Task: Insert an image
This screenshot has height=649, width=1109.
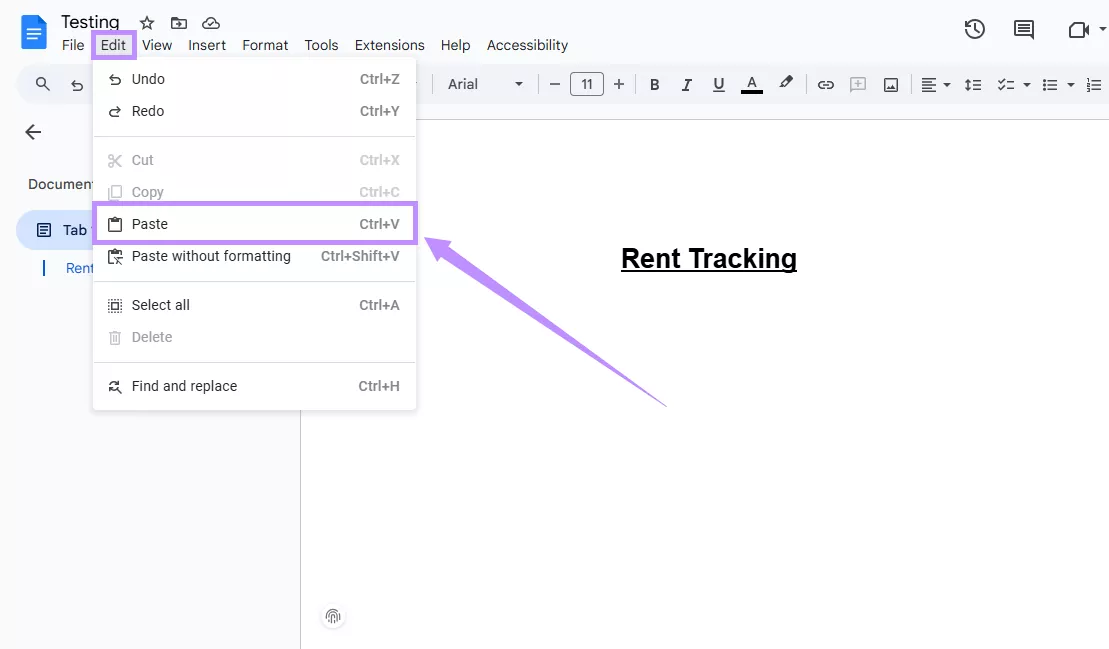Action: coord(890,84)
